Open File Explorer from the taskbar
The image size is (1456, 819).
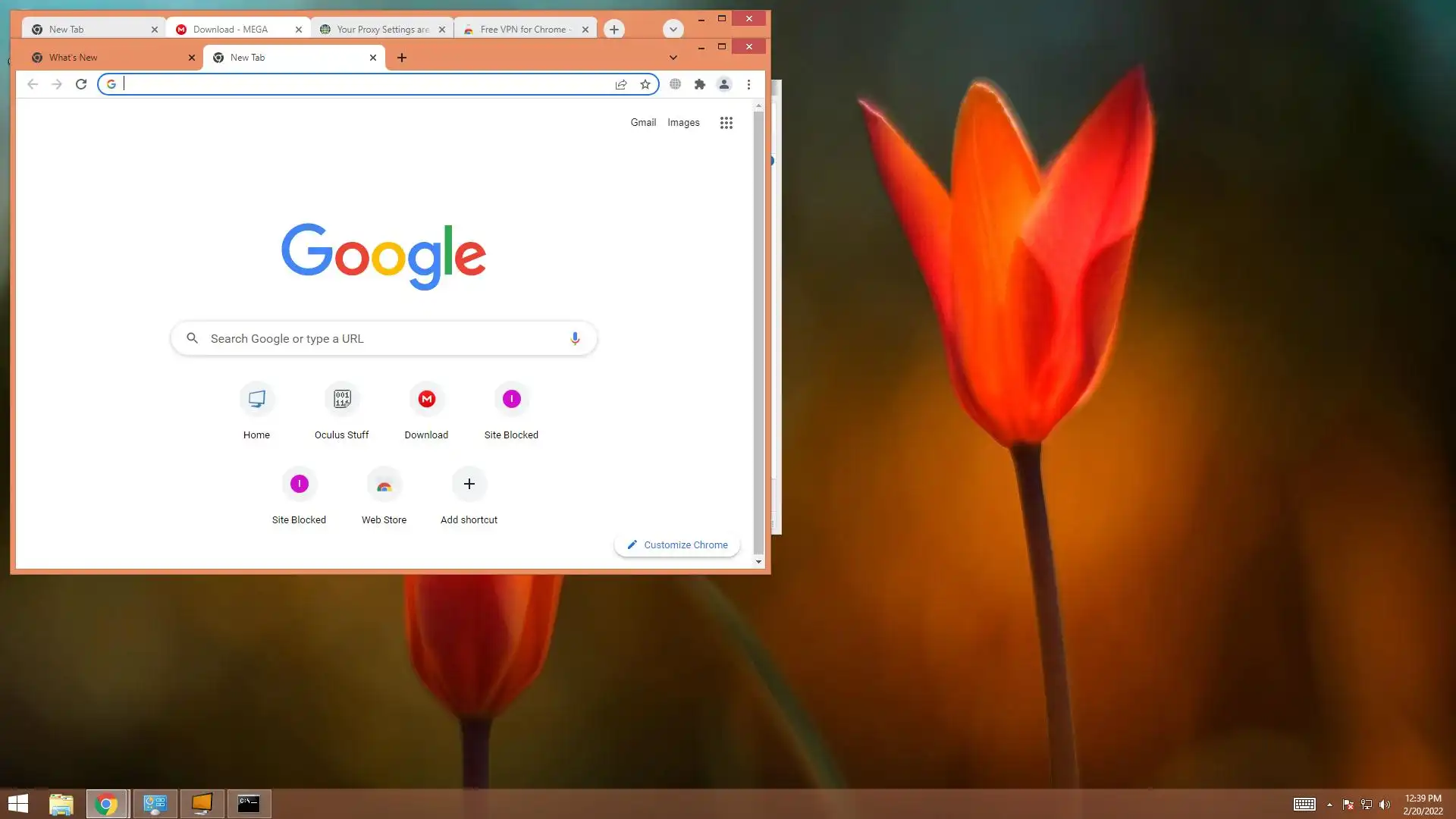pos(61,804)
